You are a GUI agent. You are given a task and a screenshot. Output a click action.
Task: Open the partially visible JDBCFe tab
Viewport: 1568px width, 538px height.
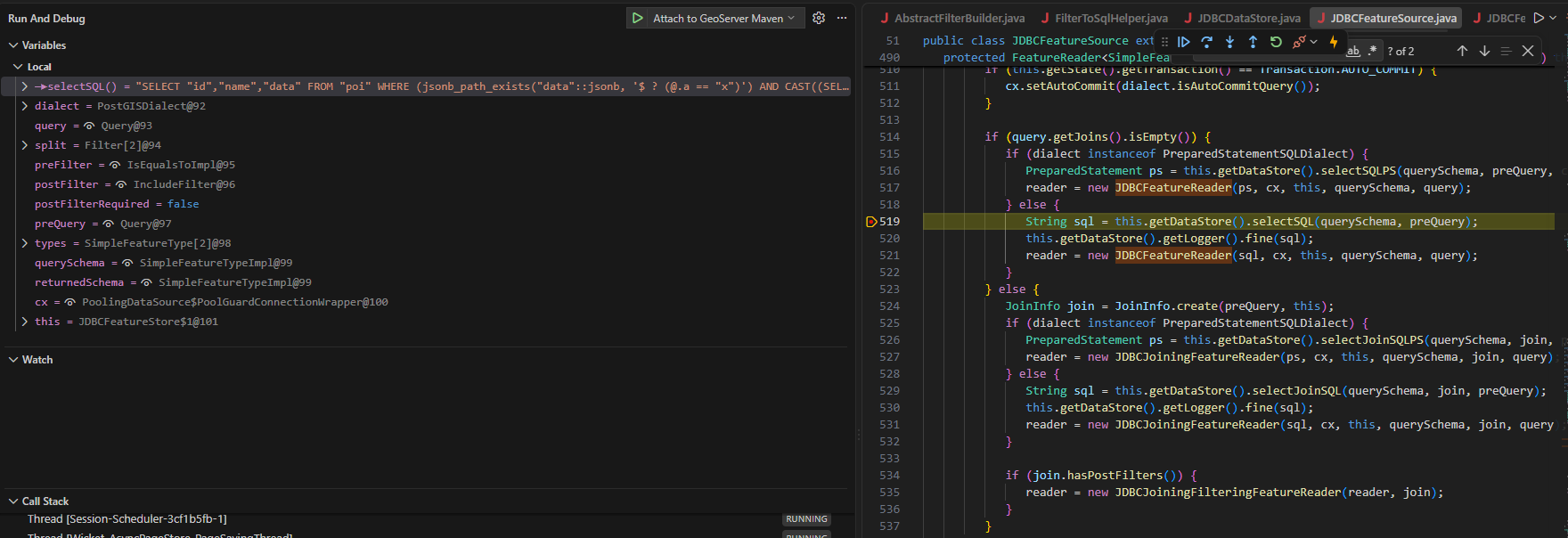1499,18
